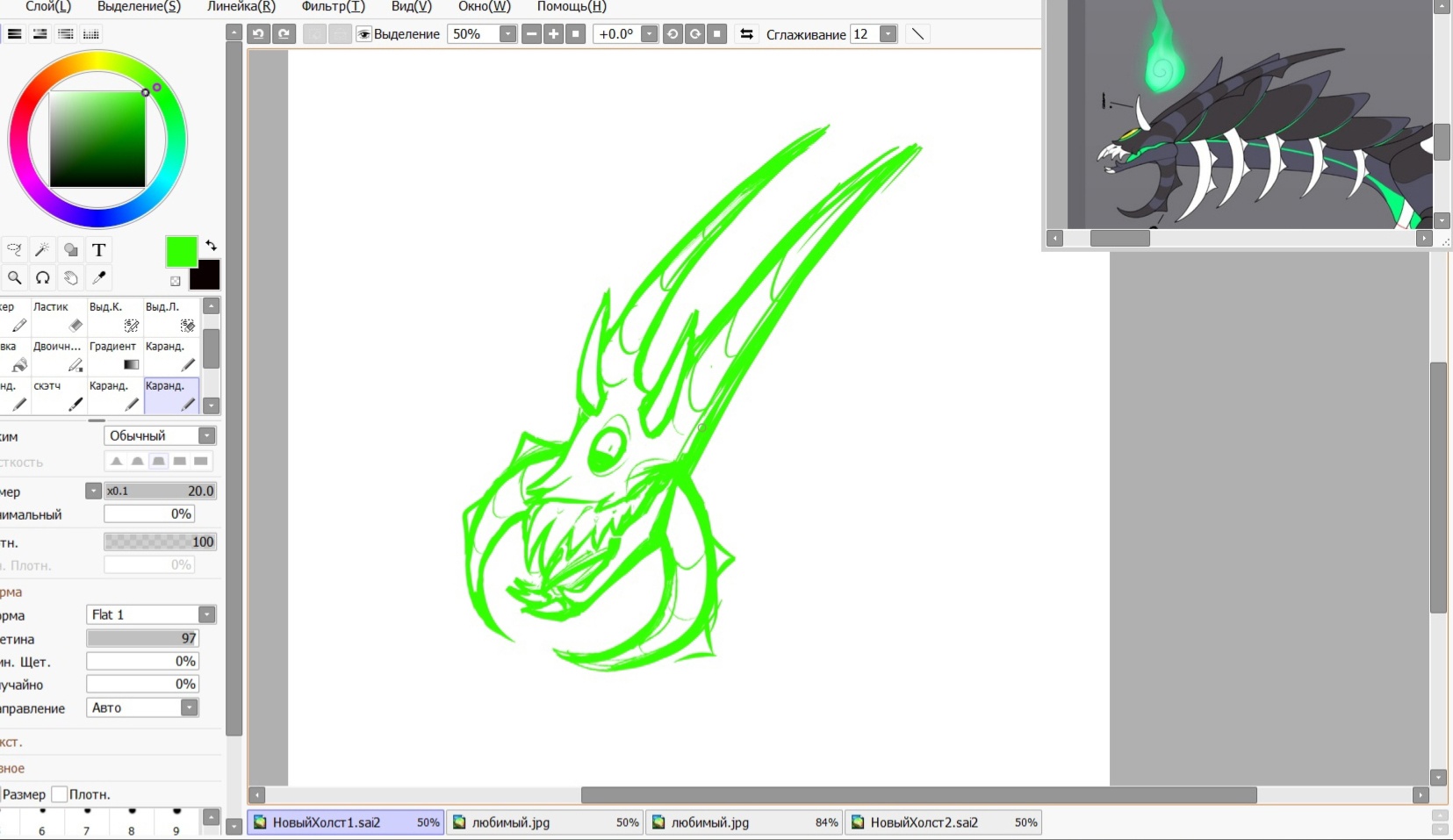Select the скэтч brush
Screen dimensions: 1453x840
[x=58, y=396]
